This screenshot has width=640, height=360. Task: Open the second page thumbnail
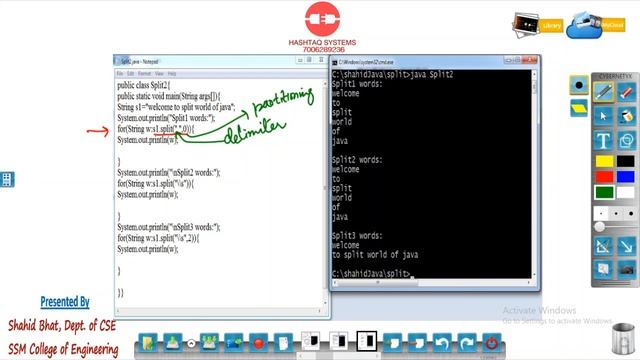tap(338, 340)
